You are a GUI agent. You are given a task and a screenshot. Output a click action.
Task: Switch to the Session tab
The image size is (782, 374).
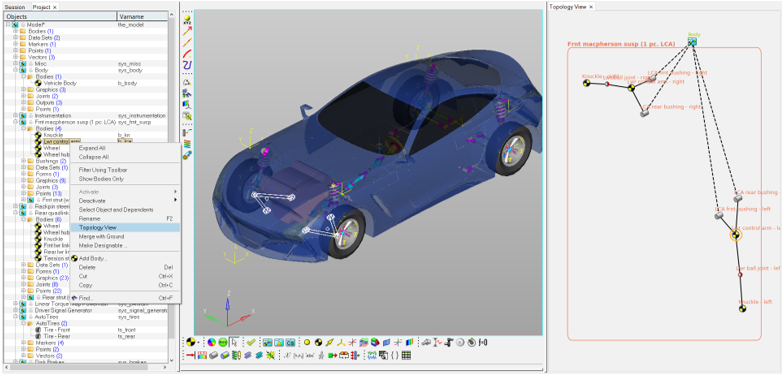14,7
